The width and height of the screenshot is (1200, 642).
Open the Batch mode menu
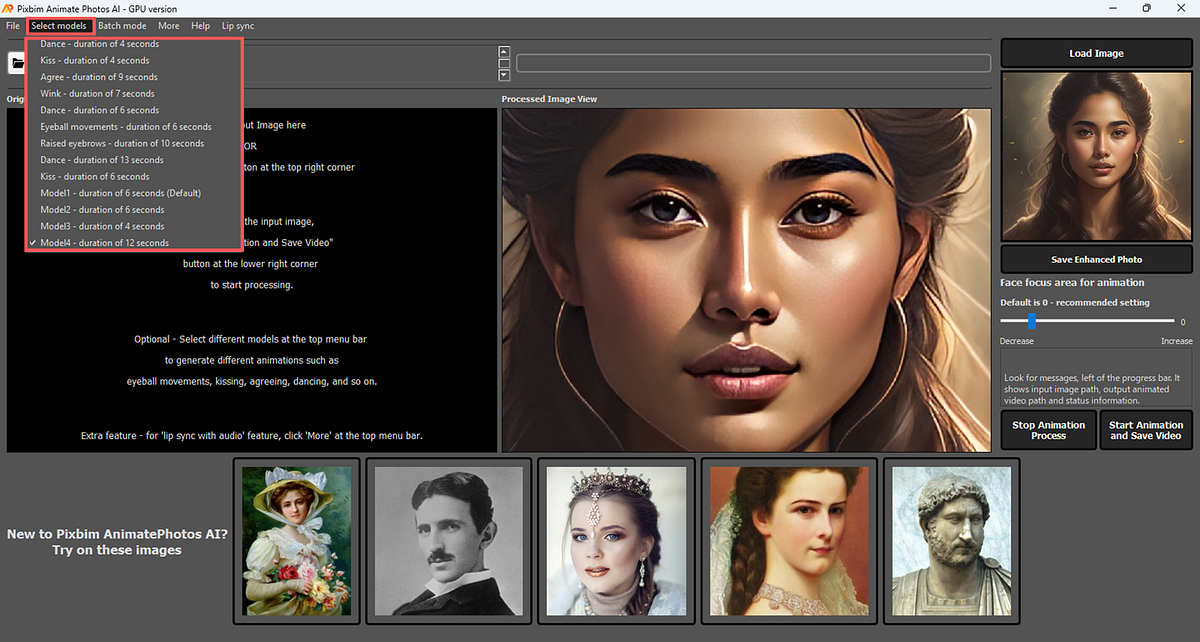122,25
